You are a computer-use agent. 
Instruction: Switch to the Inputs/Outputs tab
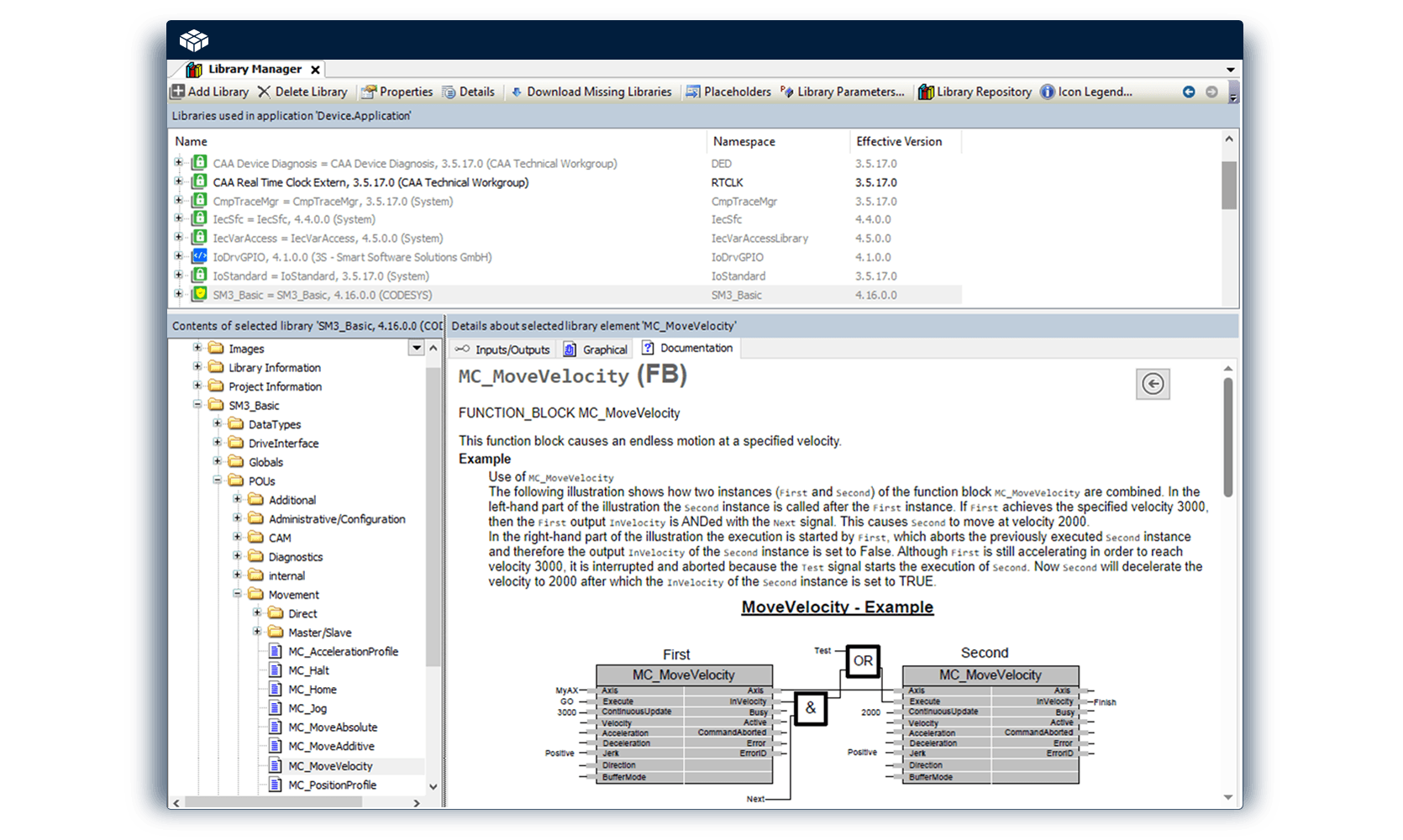pos(502,349)
